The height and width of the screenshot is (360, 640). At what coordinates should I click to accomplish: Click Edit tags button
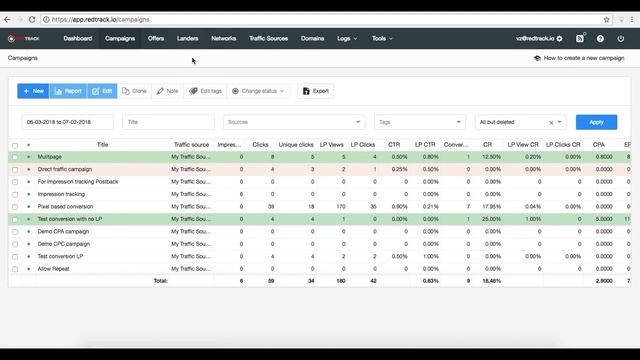pyautogui.click(x=205, y=91)
